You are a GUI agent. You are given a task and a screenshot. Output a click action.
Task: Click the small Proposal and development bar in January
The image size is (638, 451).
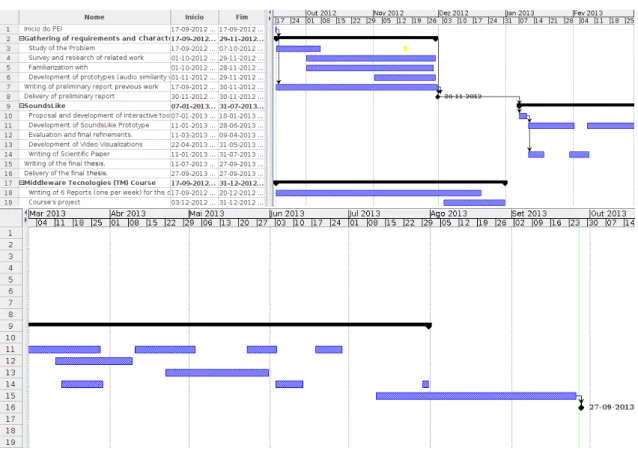coord(523,116)
